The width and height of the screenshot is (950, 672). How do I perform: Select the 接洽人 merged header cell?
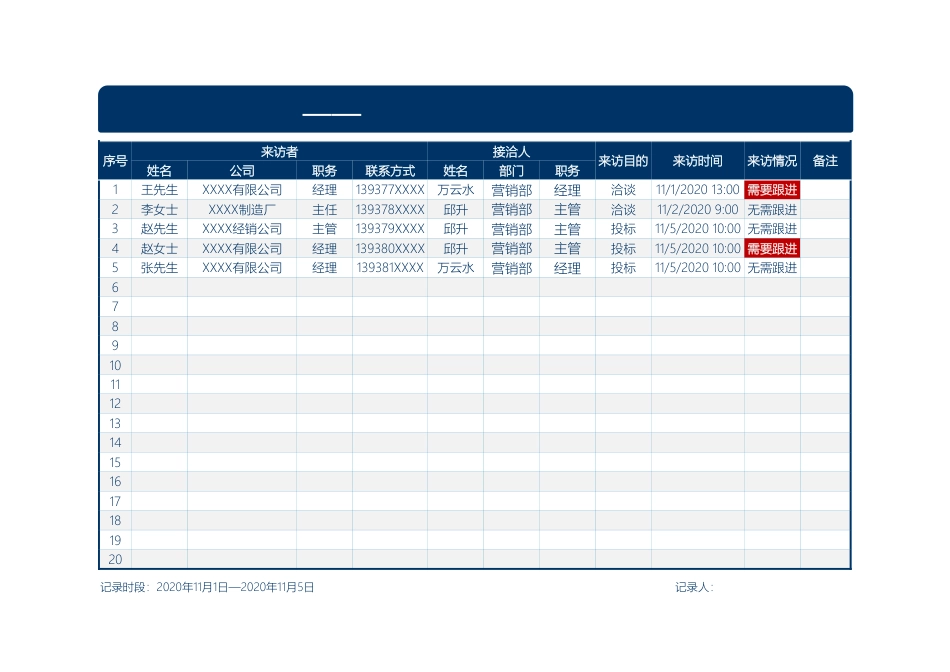(x=511, y=151)
